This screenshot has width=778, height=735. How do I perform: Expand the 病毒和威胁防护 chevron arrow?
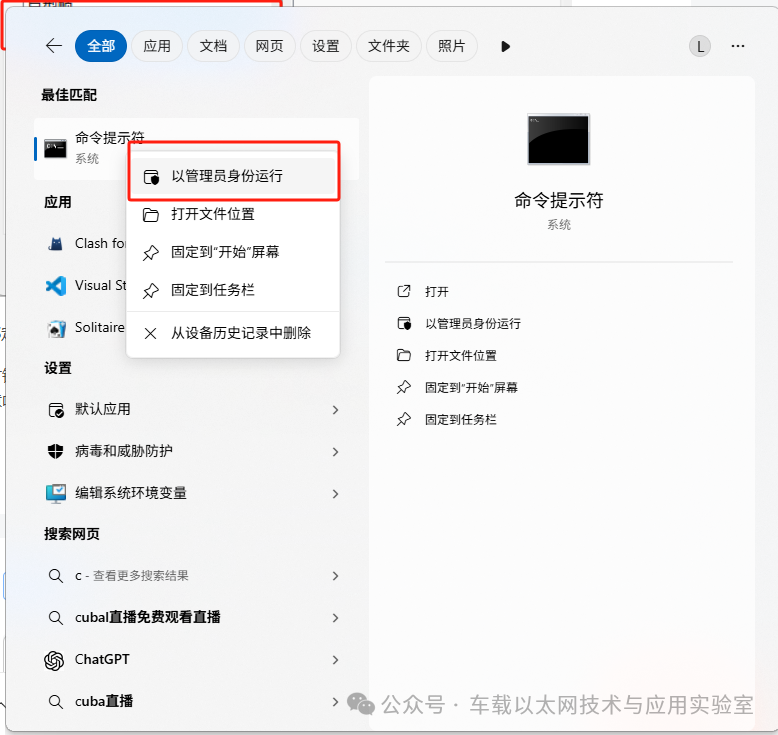pos(335,452)
